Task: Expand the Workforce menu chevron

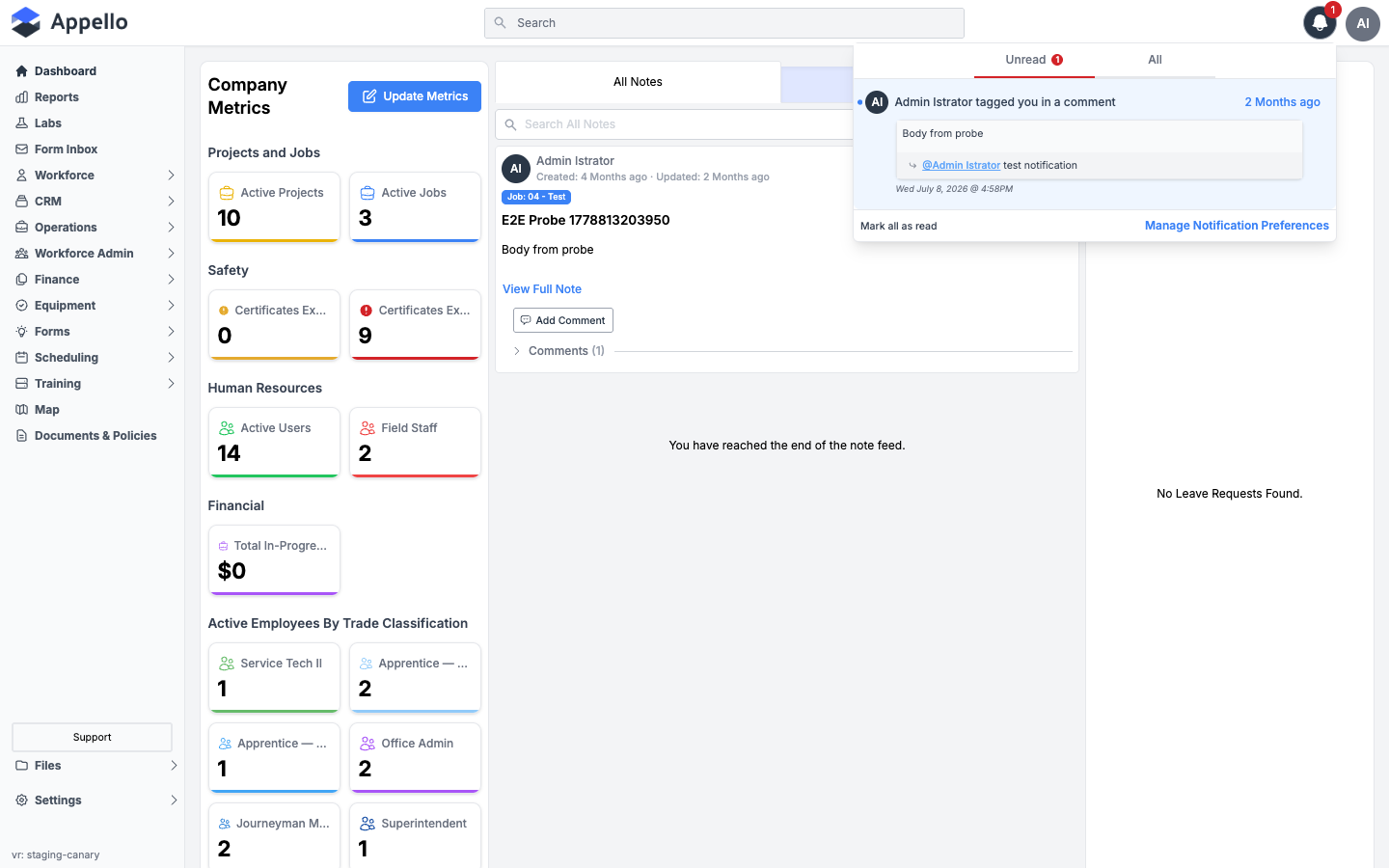Action: click(171, 176)
